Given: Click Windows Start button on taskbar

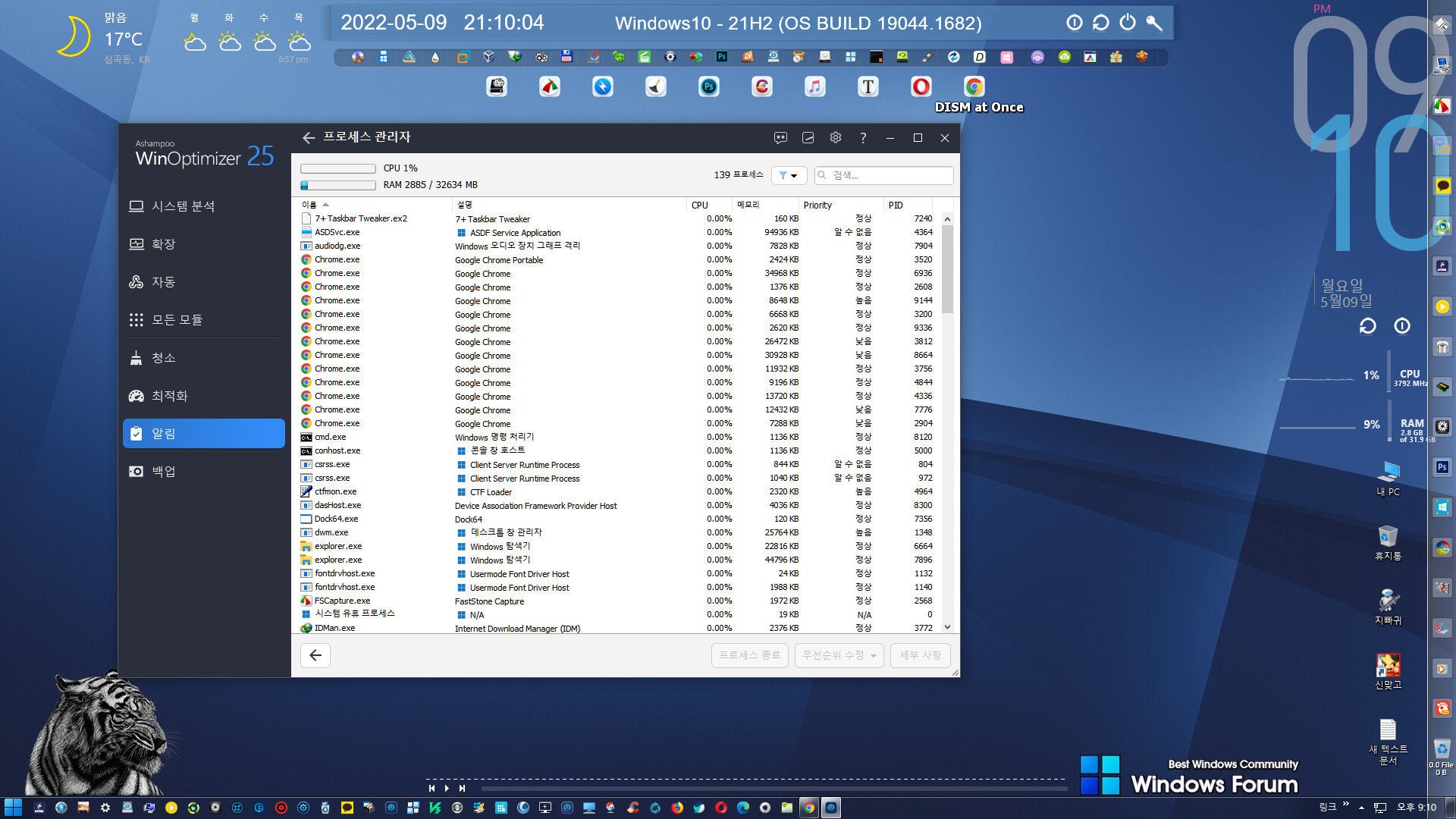Looking at the screenshot, I should [13, 808].
